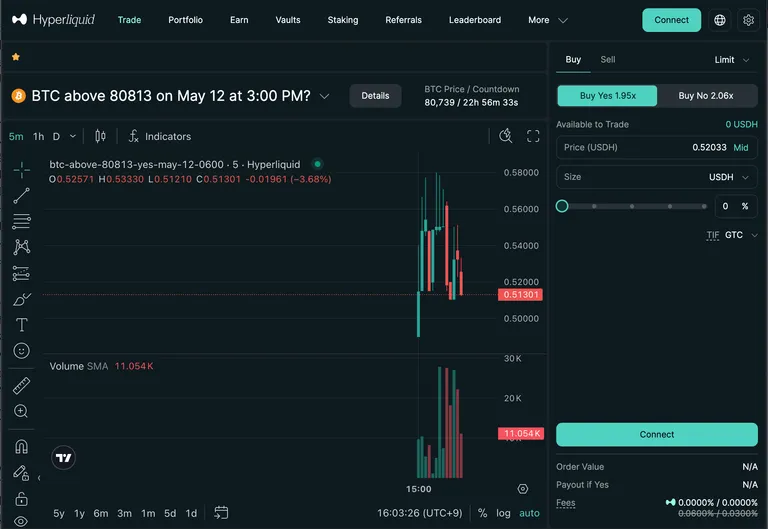
Task: Open the emoji icons tool
Action: [x=21, y=351]
